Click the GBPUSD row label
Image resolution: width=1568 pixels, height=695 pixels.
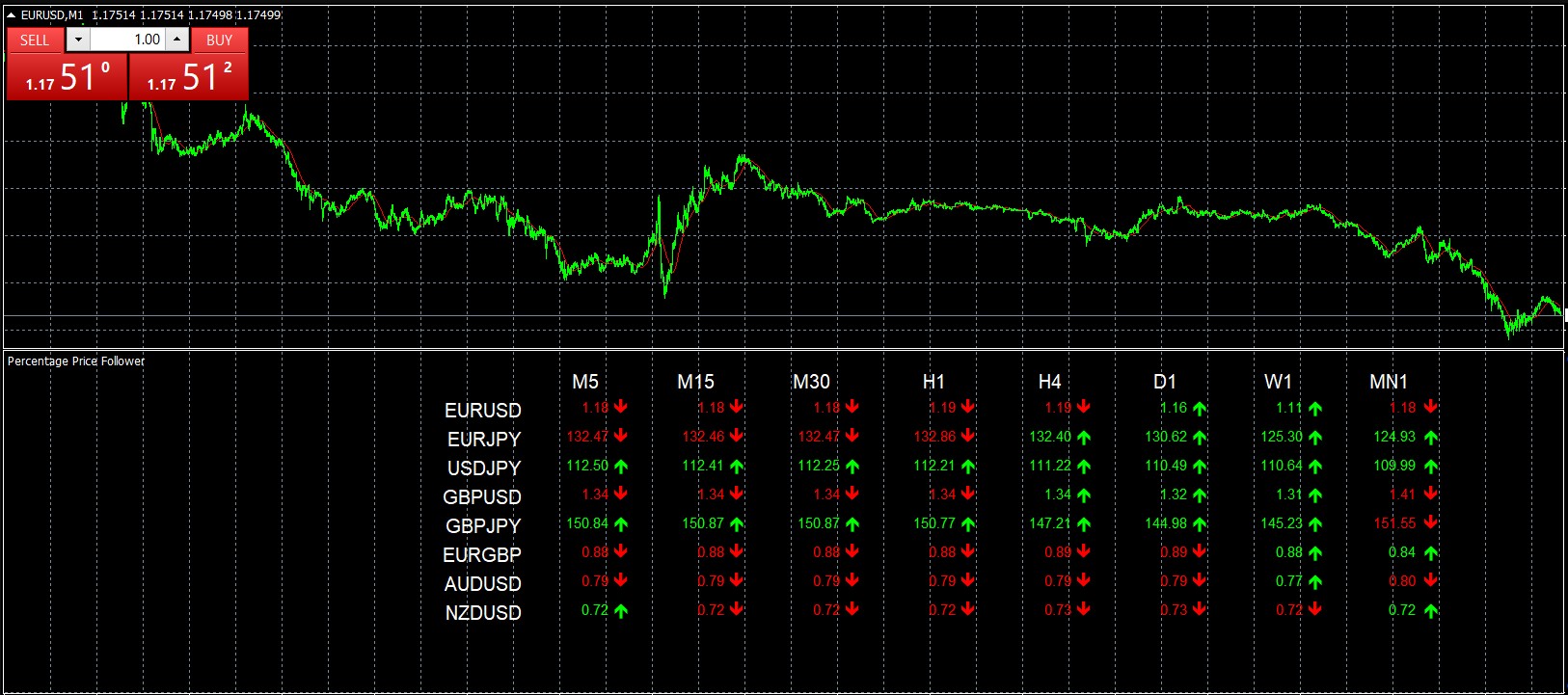click(482, 497)
